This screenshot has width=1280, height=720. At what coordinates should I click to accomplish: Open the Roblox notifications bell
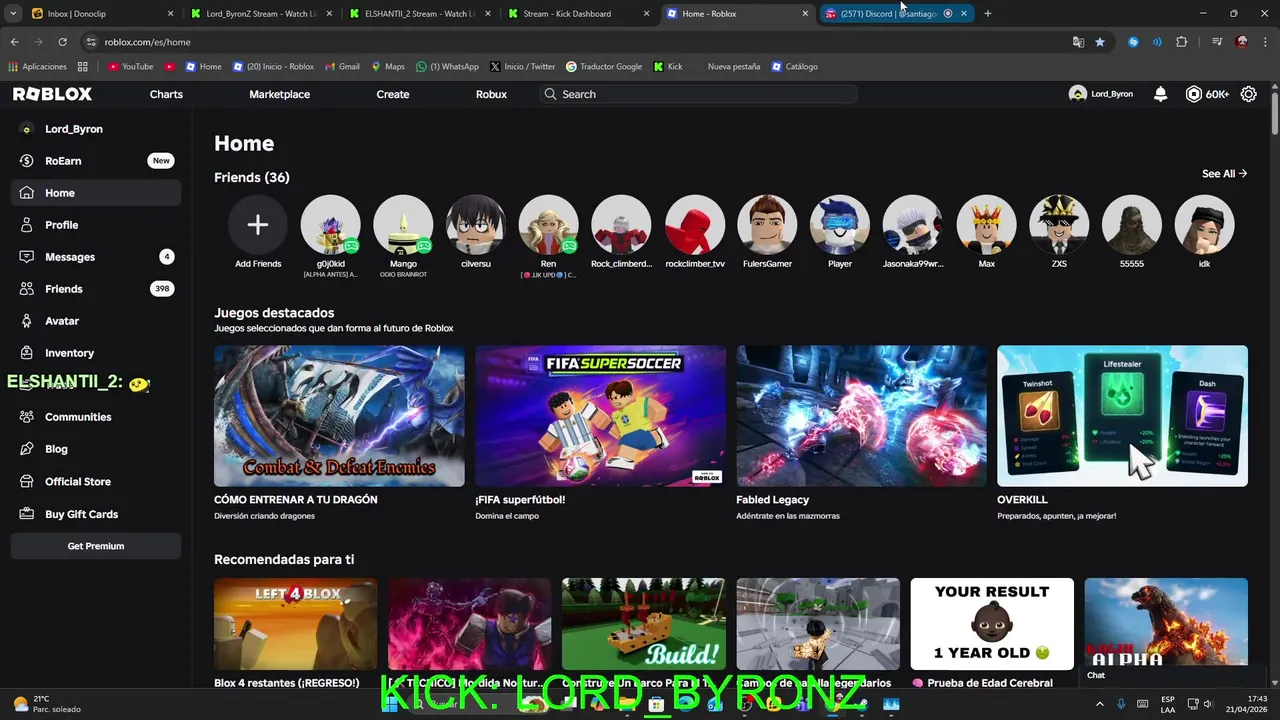coord(1160,94)
